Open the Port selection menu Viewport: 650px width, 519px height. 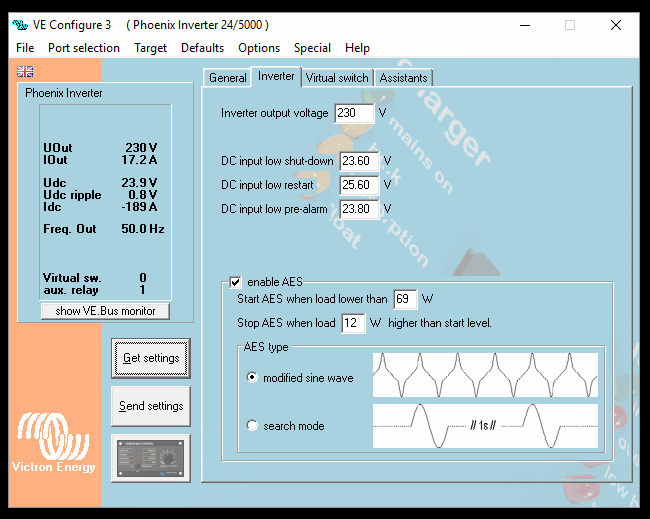[x=84, y=47]
